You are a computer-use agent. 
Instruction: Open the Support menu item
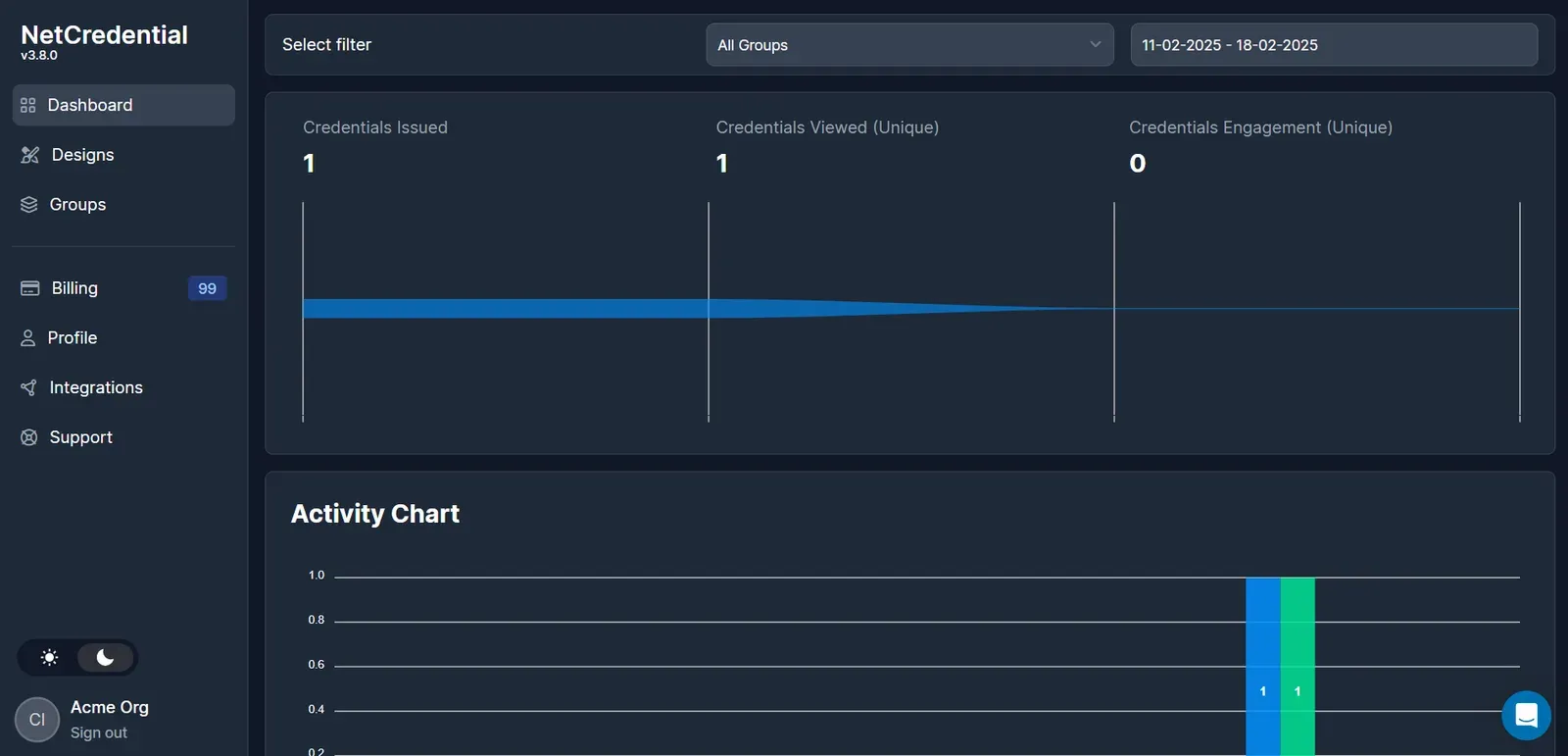[123, 437]
